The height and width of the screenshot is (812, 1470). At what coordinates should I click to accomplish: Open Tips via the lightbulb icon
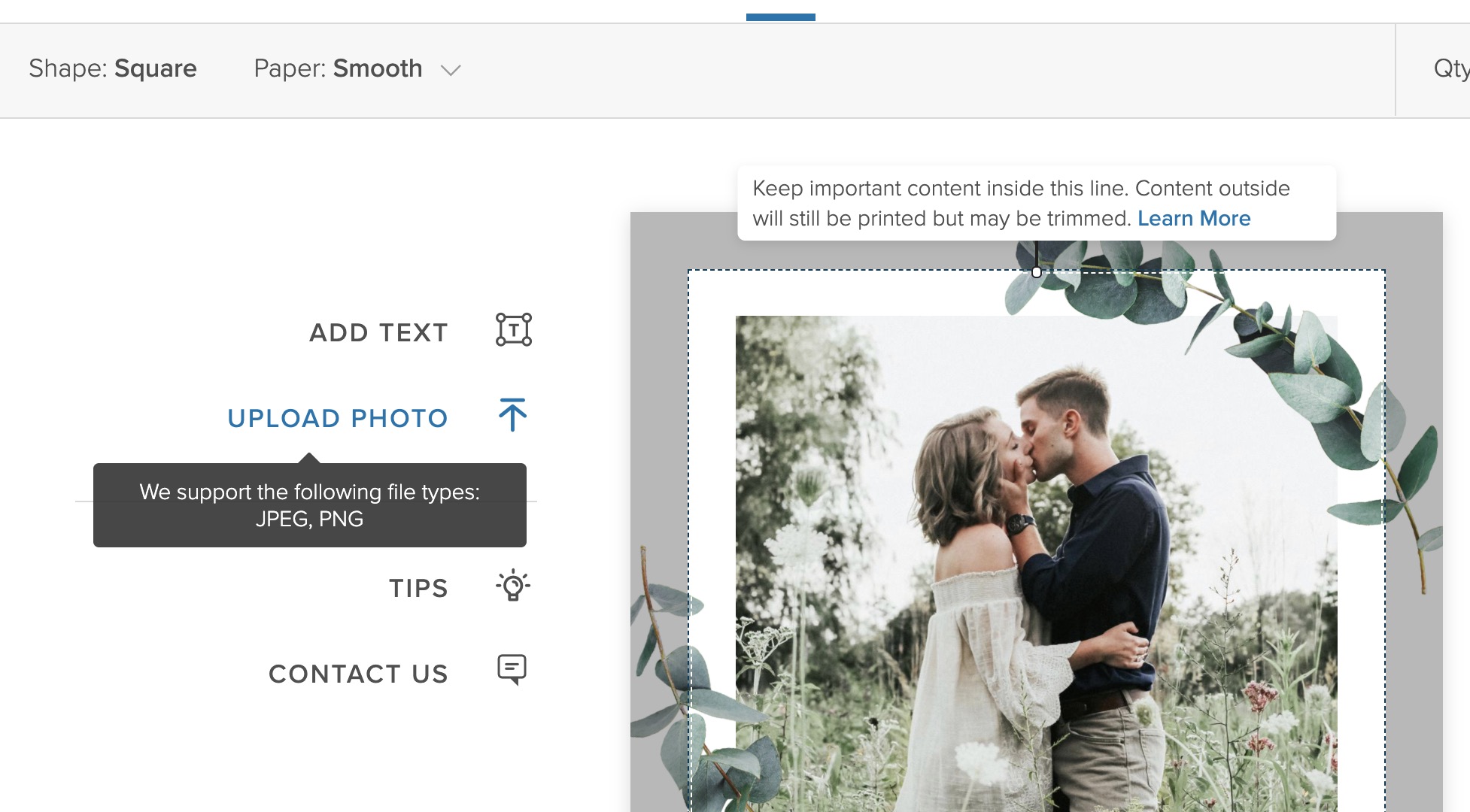[513, 586]
